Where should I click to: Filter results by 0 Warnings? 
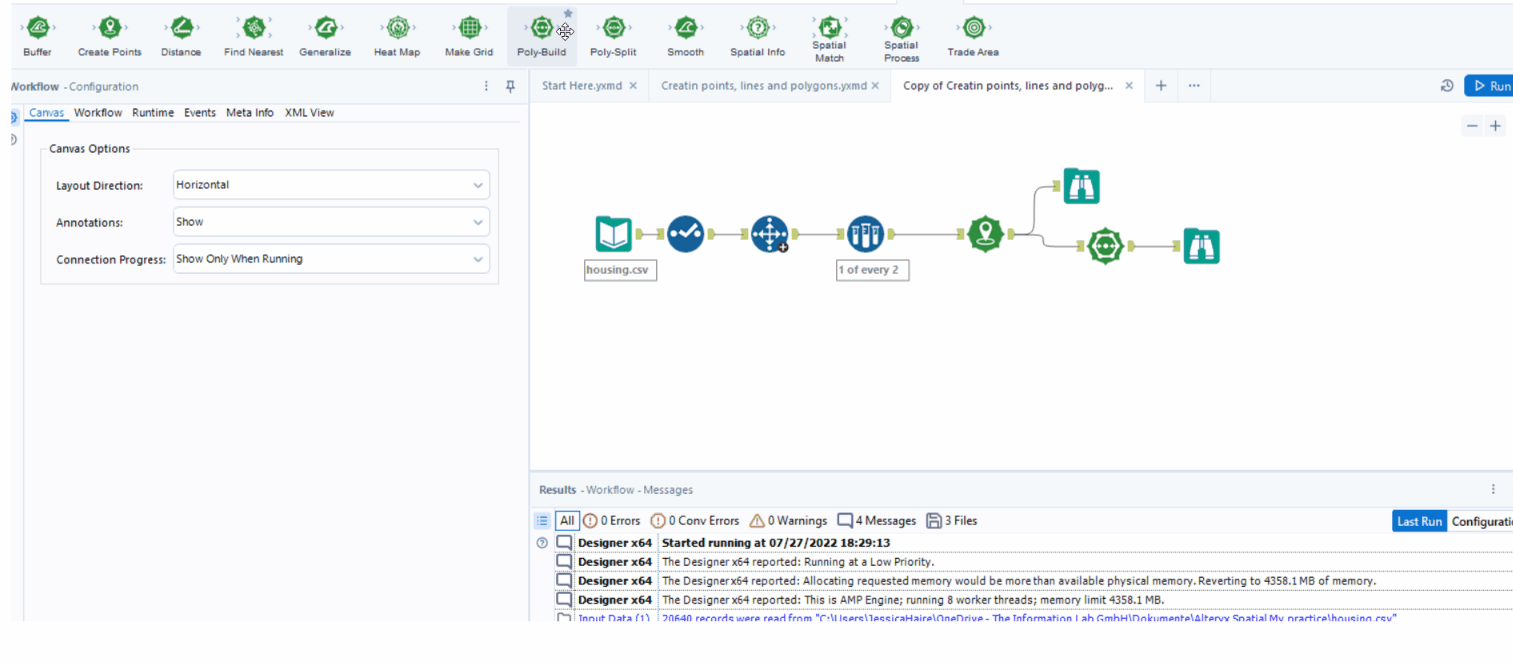(x=788, y=521)
